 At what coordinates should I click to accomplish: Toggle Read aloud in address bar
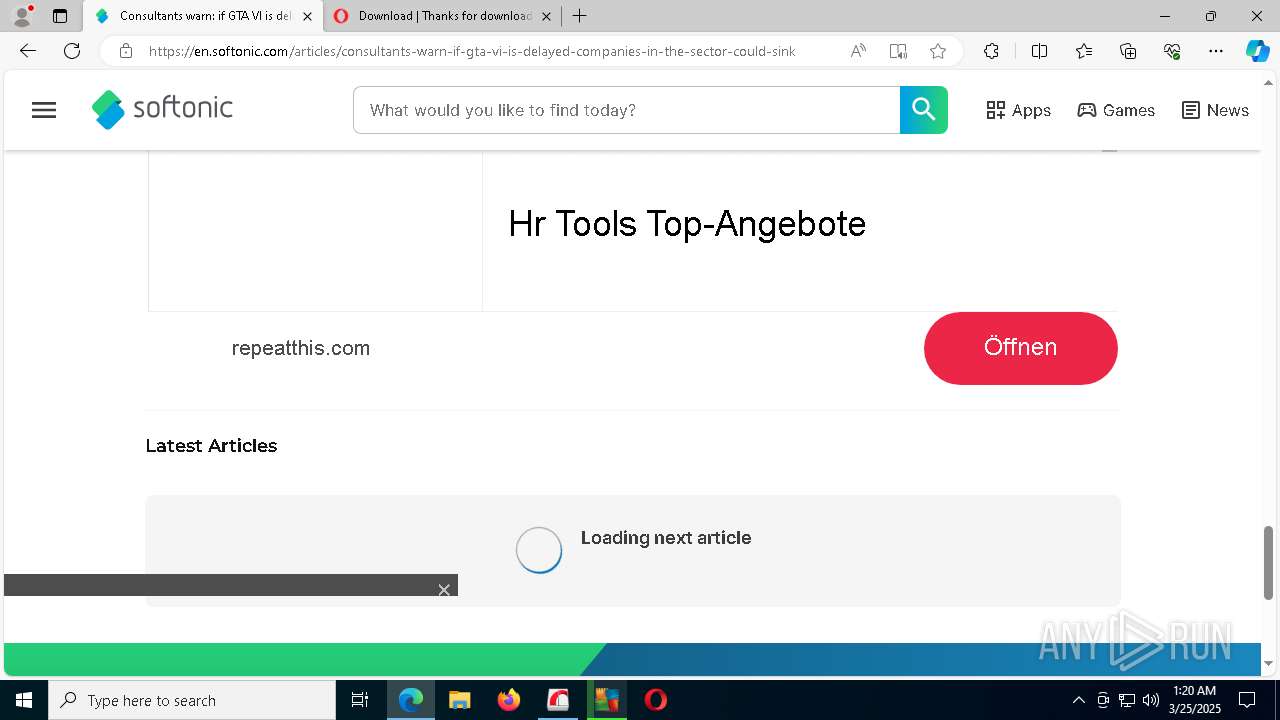point(858,51)
